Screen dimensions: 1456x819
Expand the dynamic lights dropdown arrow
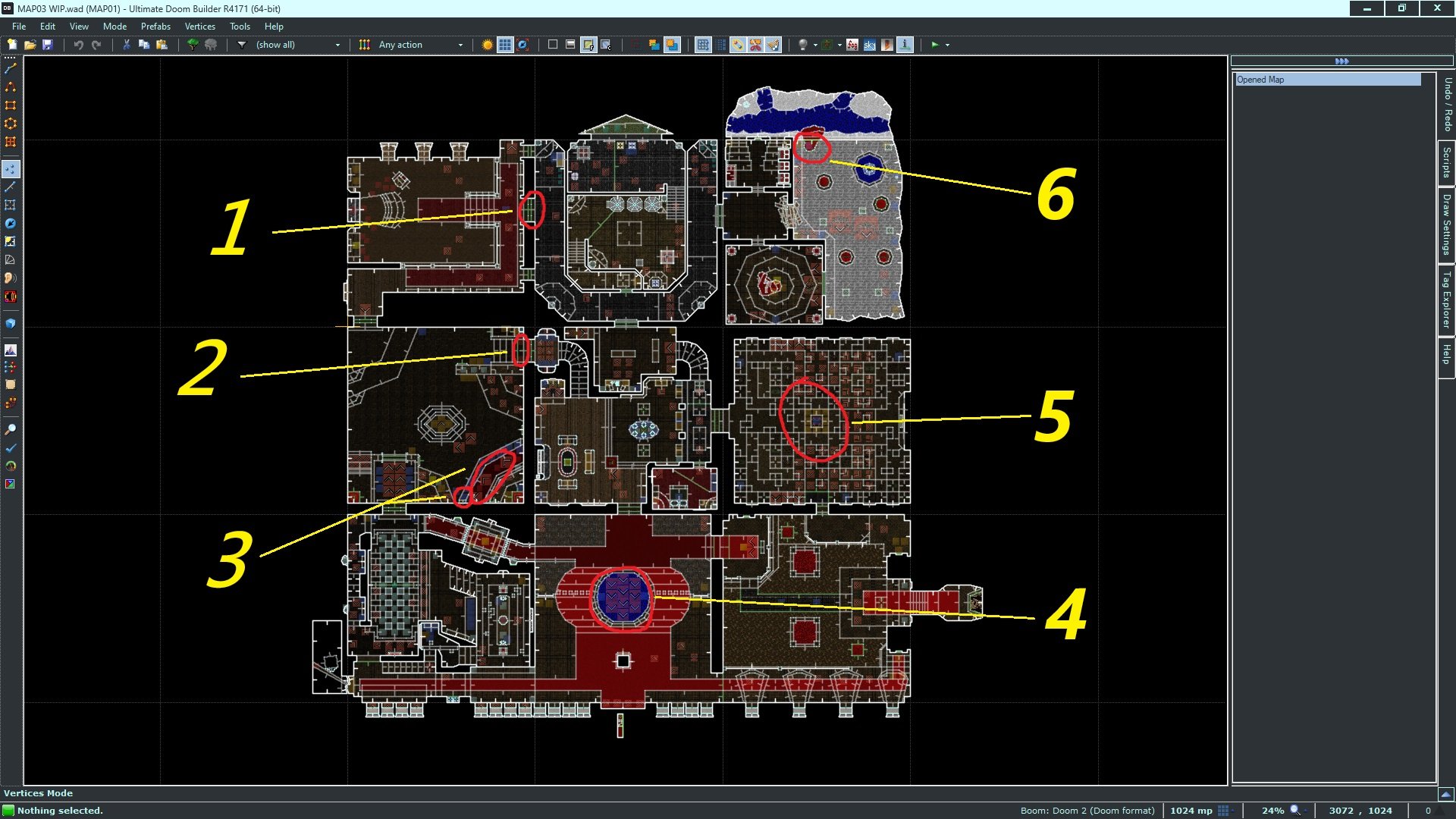[x=815, y=45]
